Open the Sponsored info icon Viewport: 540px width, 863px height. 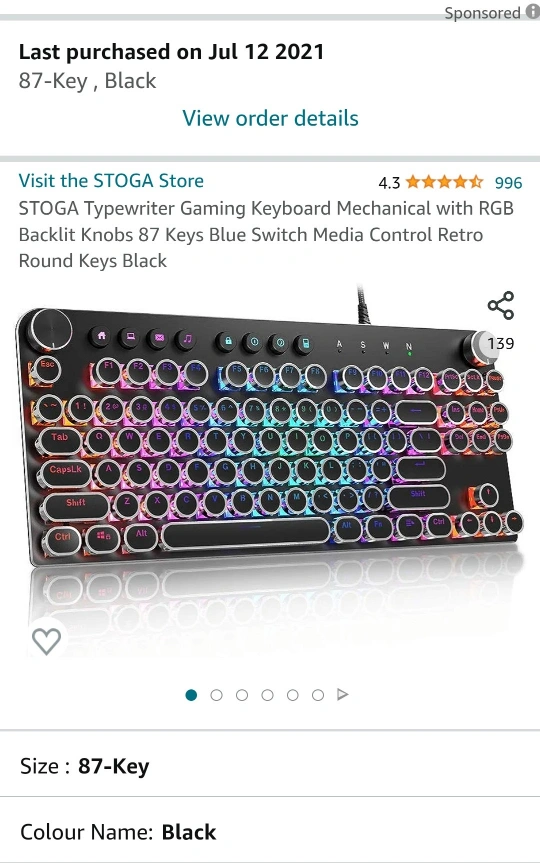point(532,12)
